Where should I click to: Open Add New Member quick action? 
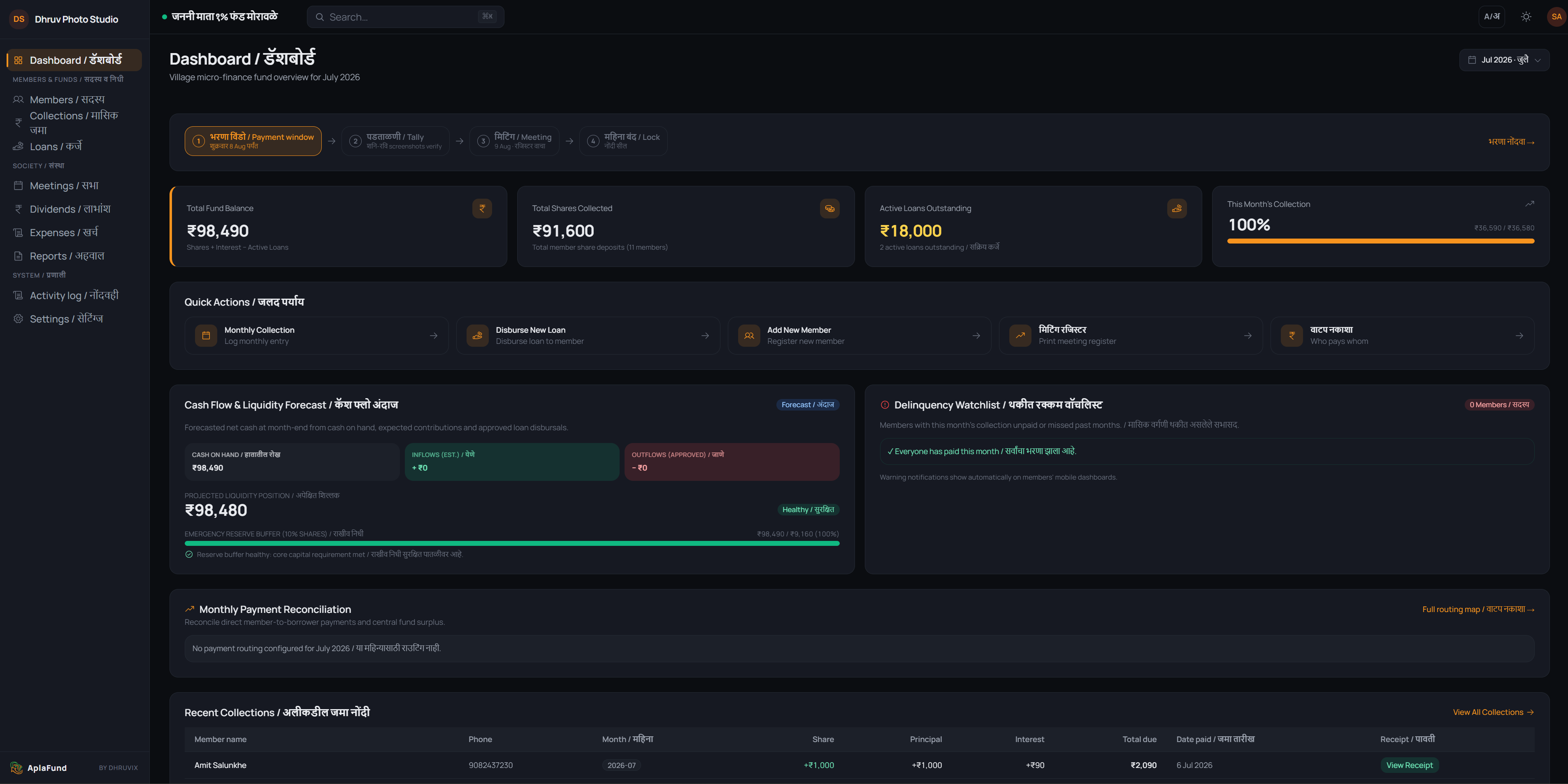pyautogui.click(x=859, y=335)
